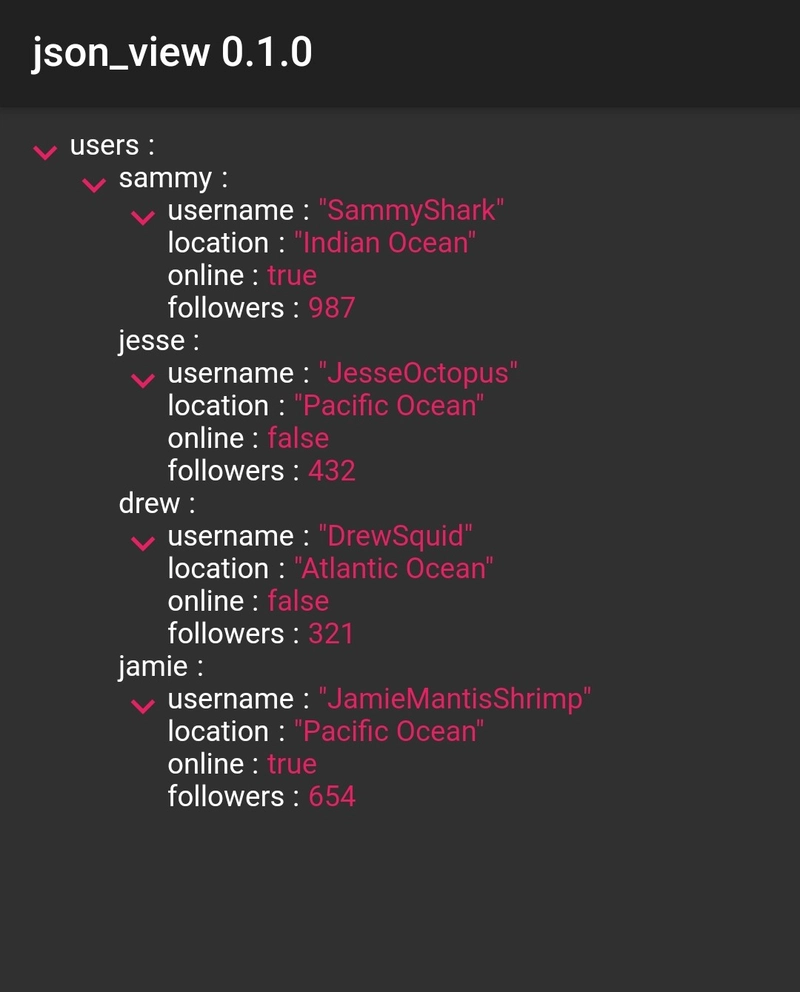Click the json_view 0.1.0 title

click(x=172, y=52)
